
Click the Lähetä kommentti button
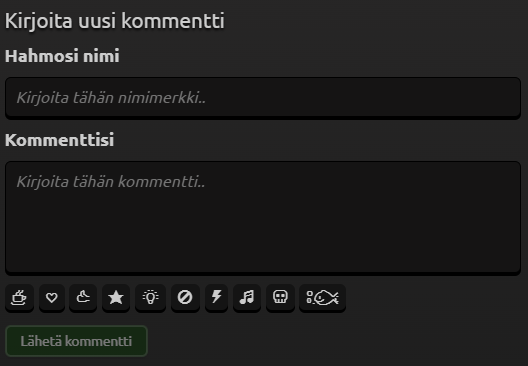pos(76,341)
